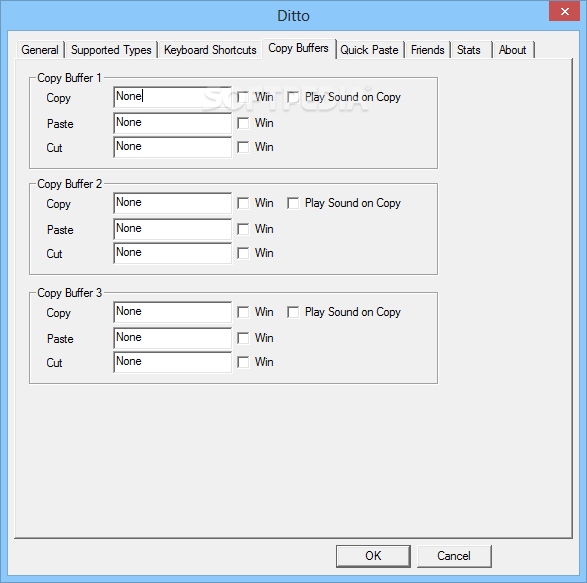Check Play Sound on Copy in Buffer 3

(293, 312)
